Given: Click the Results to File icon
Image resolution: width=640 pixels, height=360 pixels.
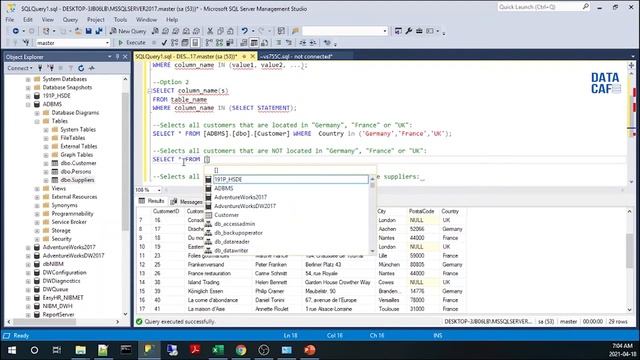Looking at the screenshot, I should [x=264, y=42].
